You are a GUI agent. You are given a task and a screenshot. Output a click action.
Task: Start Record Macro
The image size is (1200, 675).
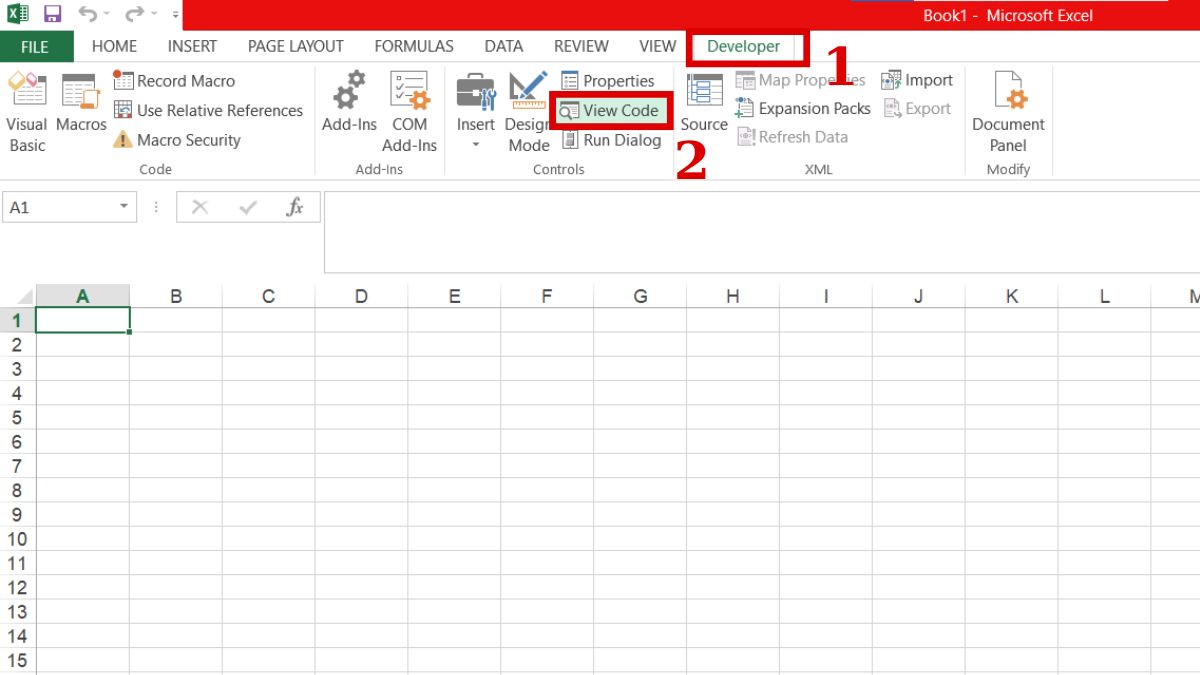[x=174, y=81]
